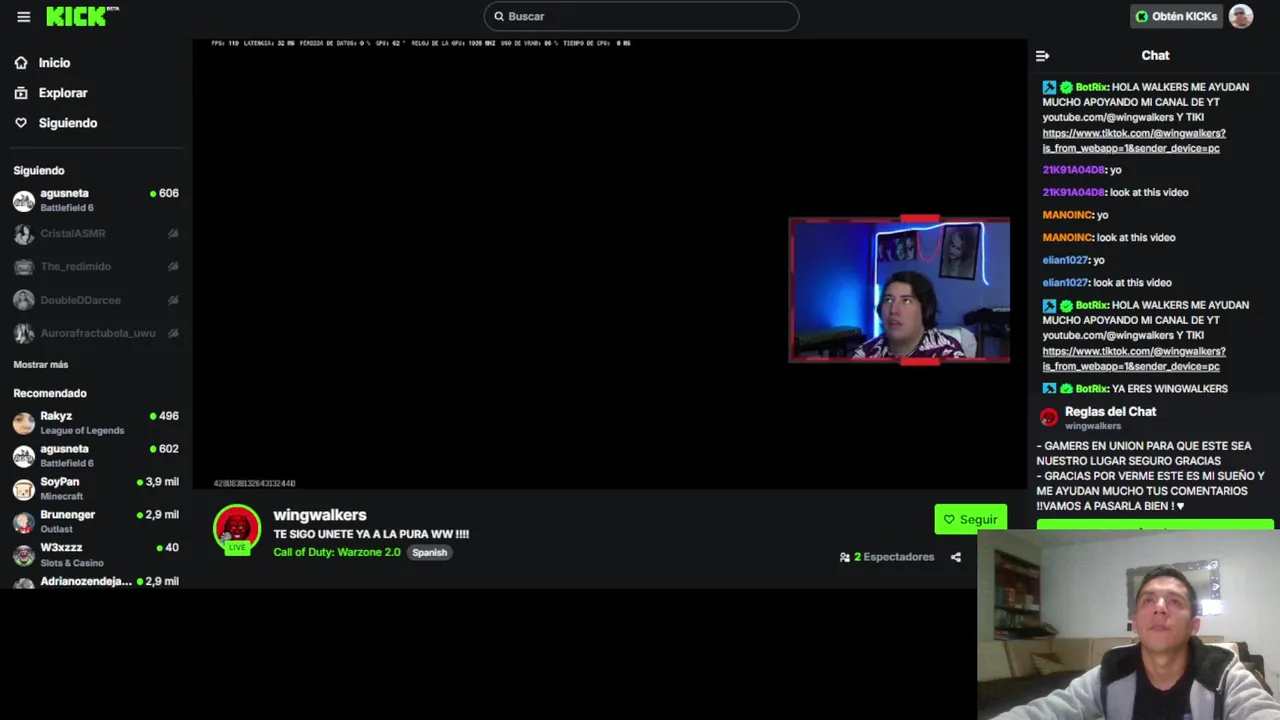
Task: Open recommended agusneta with 602 viewers
Action: tap(96, 455)
